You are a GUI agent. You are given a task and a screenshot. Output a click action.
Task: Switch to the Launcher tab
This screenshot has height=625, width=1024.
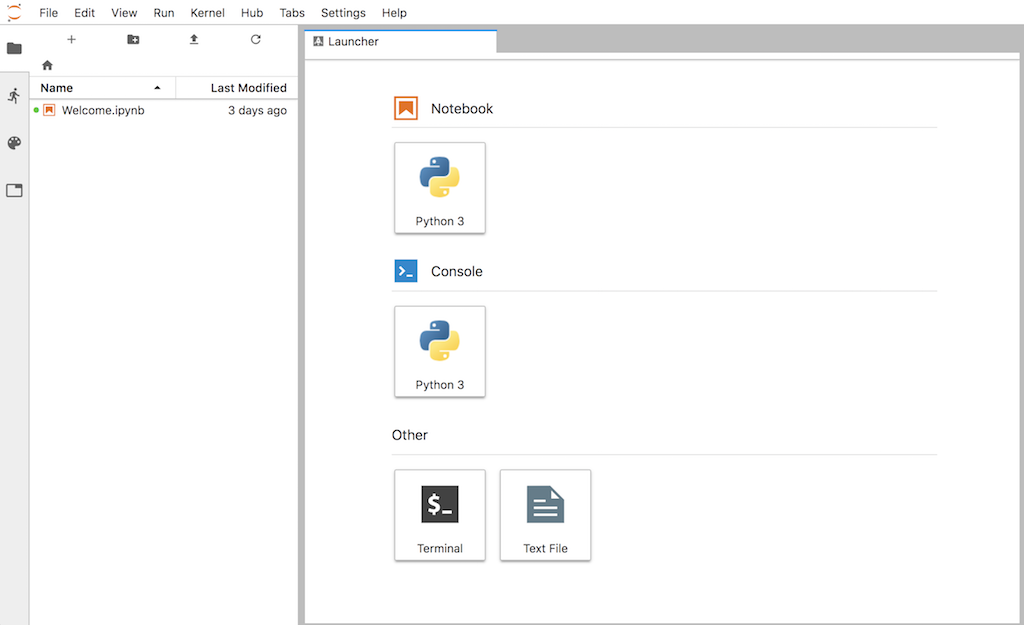pyautogui.click(x=401, y=41)
